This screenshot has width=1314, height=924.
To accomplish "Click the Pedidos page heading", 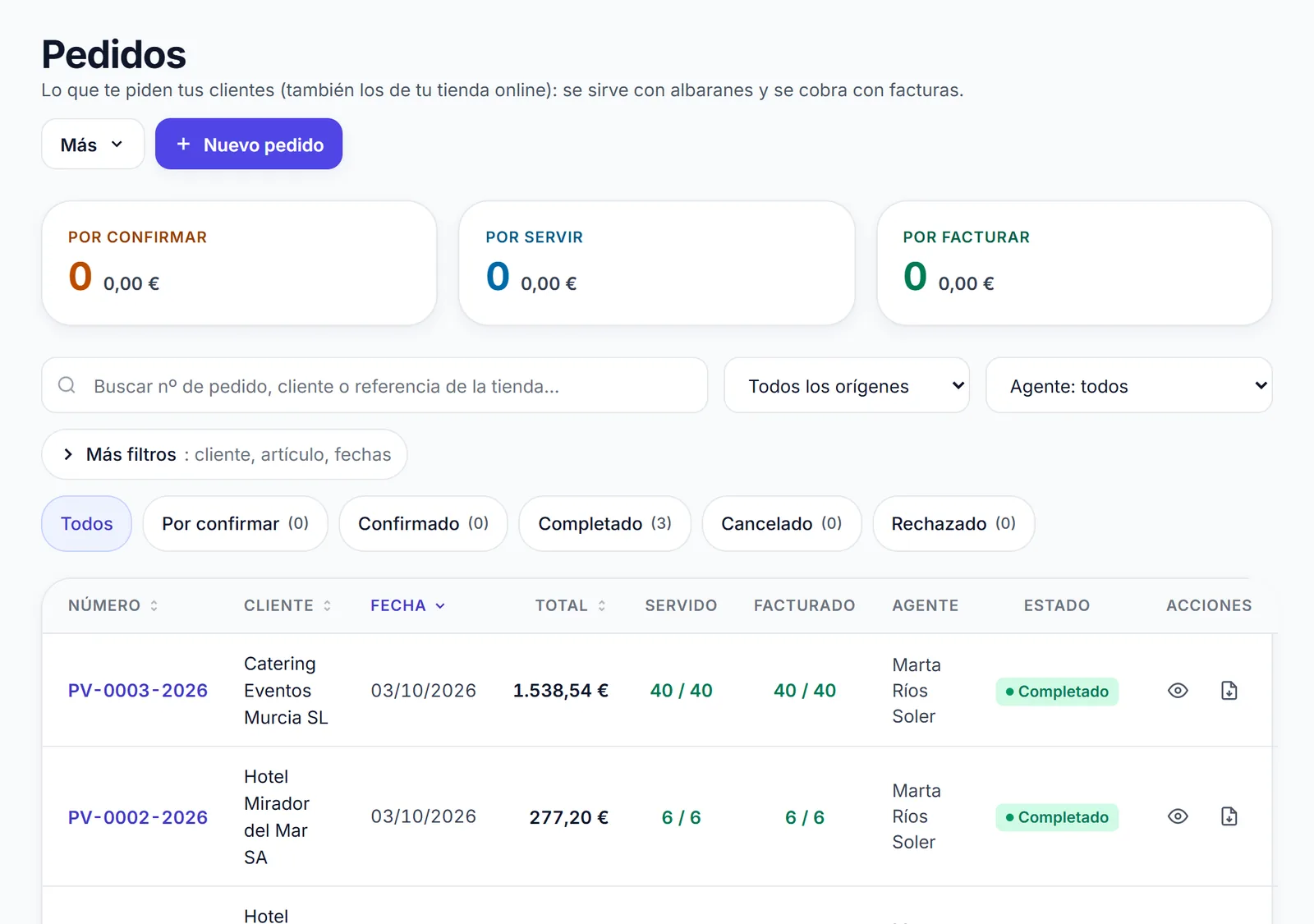I will click(x=114, y=55).
